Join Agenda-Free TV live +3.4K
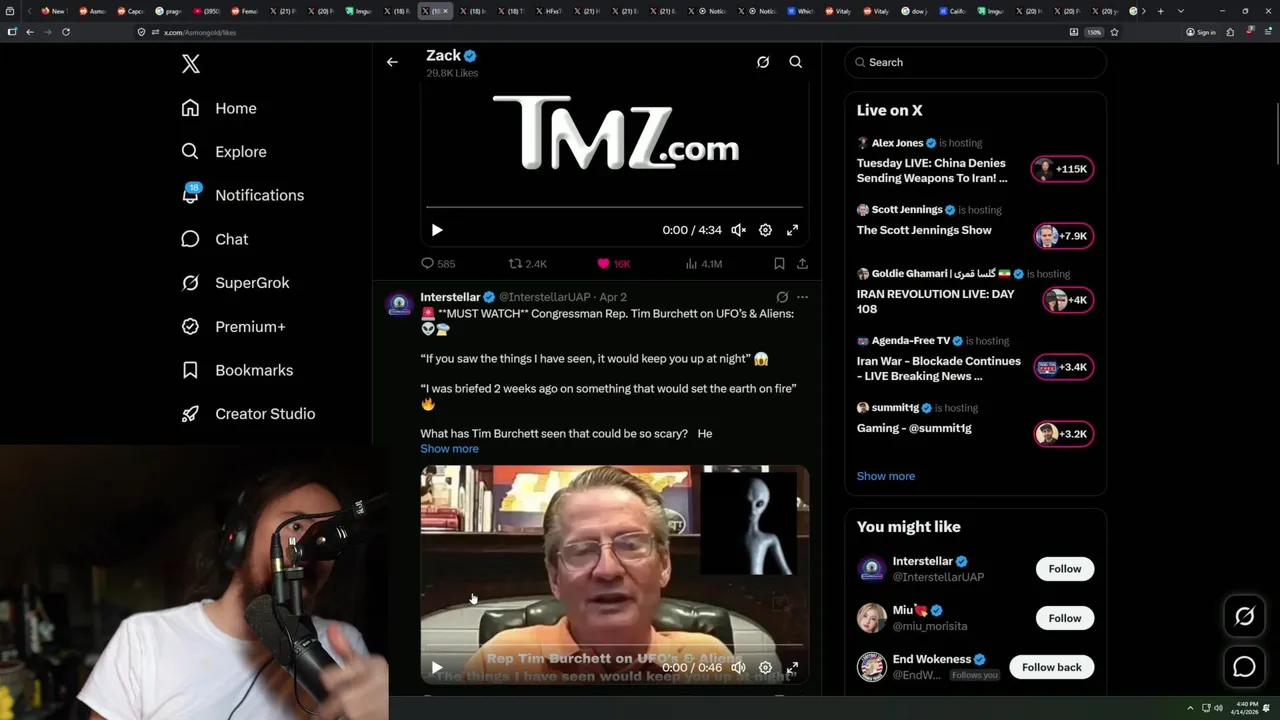Screen dimensions: 1280x720 (x=1063, y=367)
